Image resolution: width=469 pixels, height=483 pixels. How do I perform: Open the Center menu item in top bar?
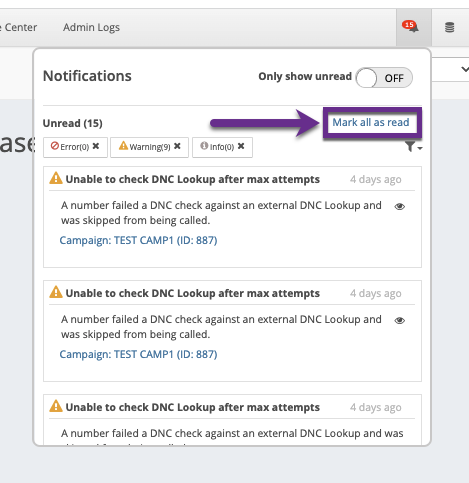click(18, 27)
